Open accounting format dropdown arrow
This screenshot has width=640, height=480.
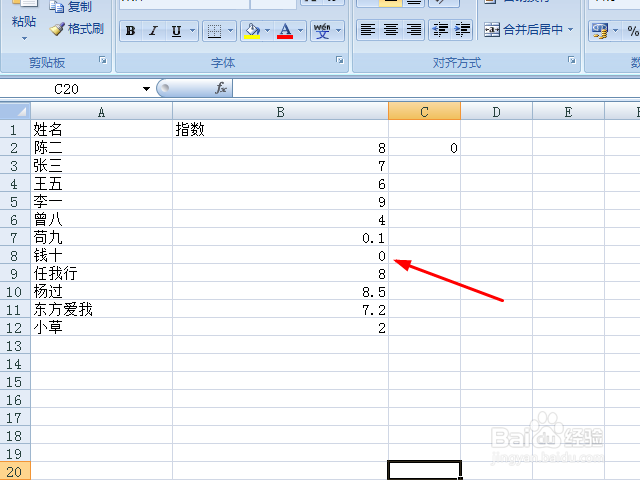click(x=616, y=31)
